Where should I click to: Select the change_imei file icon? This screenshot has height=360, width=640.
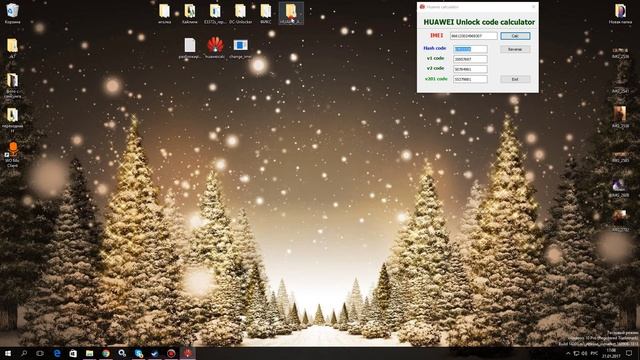coord(240,48)
